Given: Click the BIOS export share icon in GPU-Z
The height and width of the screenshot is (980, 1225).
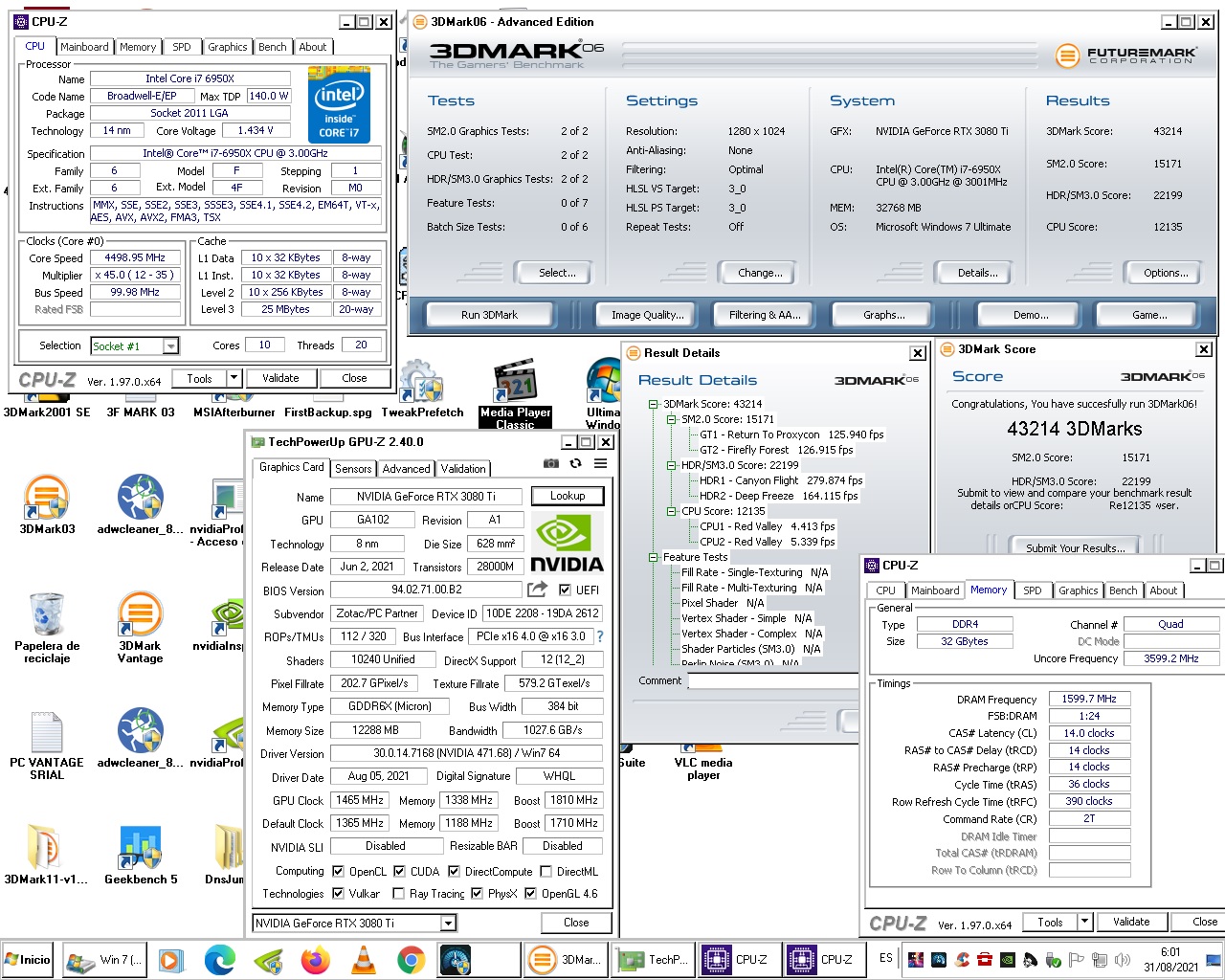Looking at the screenshot, I should point(537,590).
